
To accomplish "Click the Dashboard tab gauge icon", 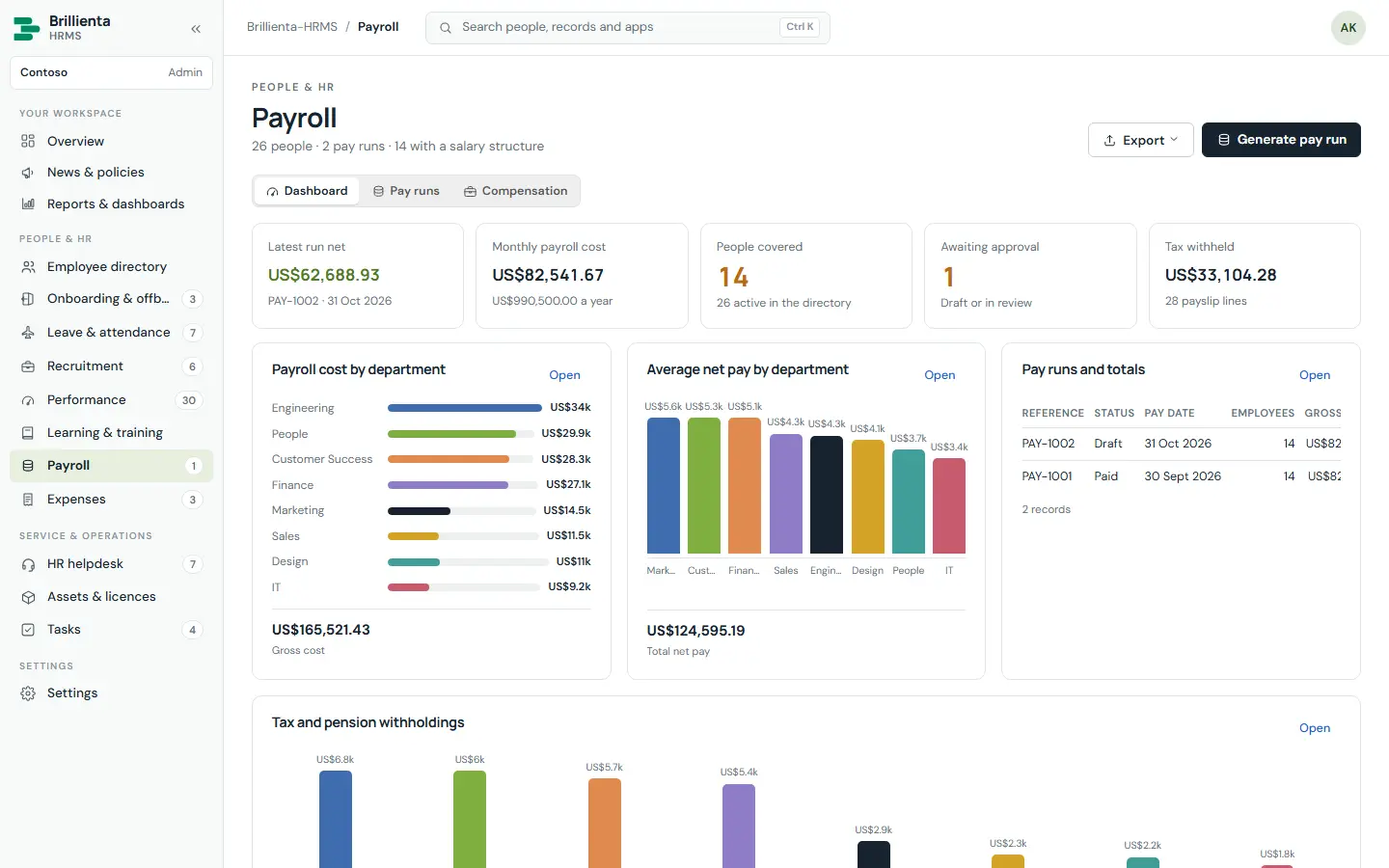I will [273, 192].
